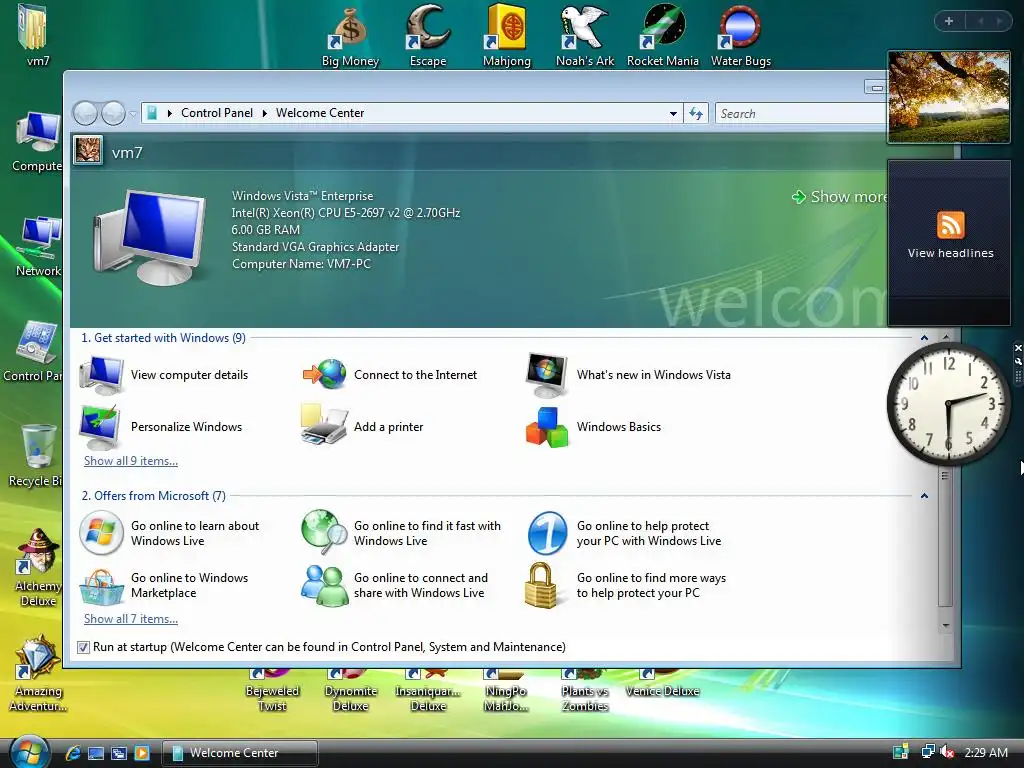
Task: Select the Plants vs Zombies desktop shortcut
Action: tap(585, 690)
